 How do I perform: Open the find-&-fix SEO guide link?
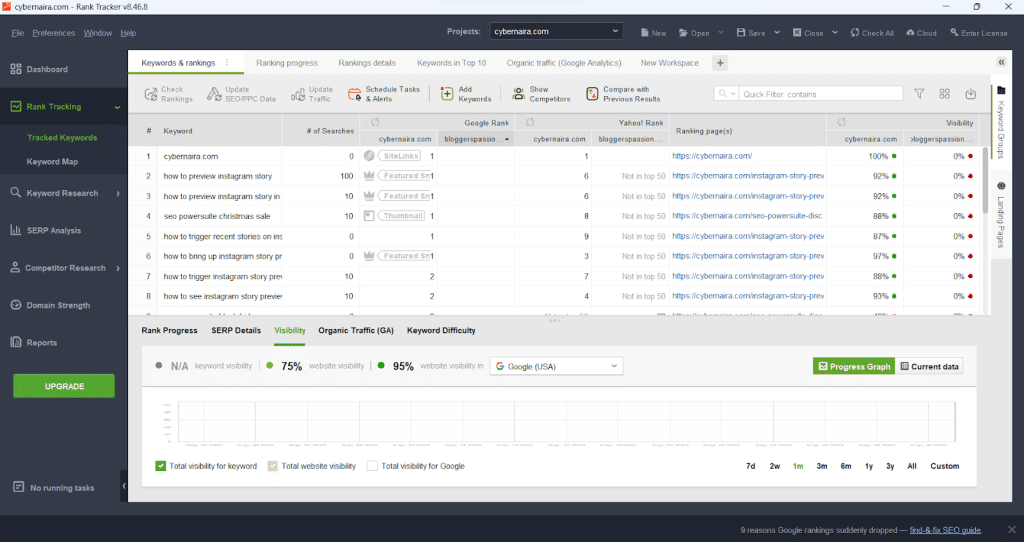[x=930, y=529]
